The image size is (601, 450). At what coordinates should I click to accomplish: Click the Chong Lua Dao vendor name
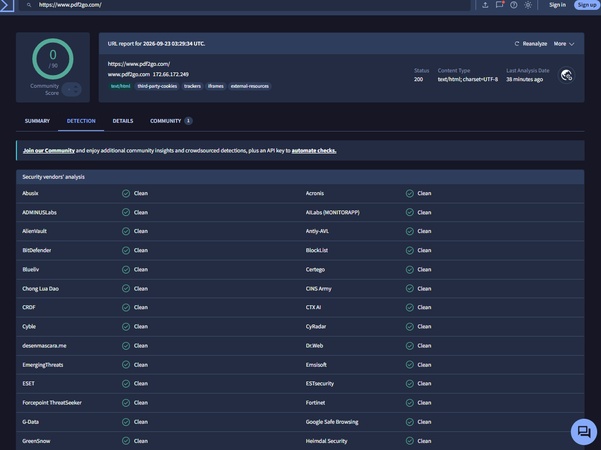point(40,289)
